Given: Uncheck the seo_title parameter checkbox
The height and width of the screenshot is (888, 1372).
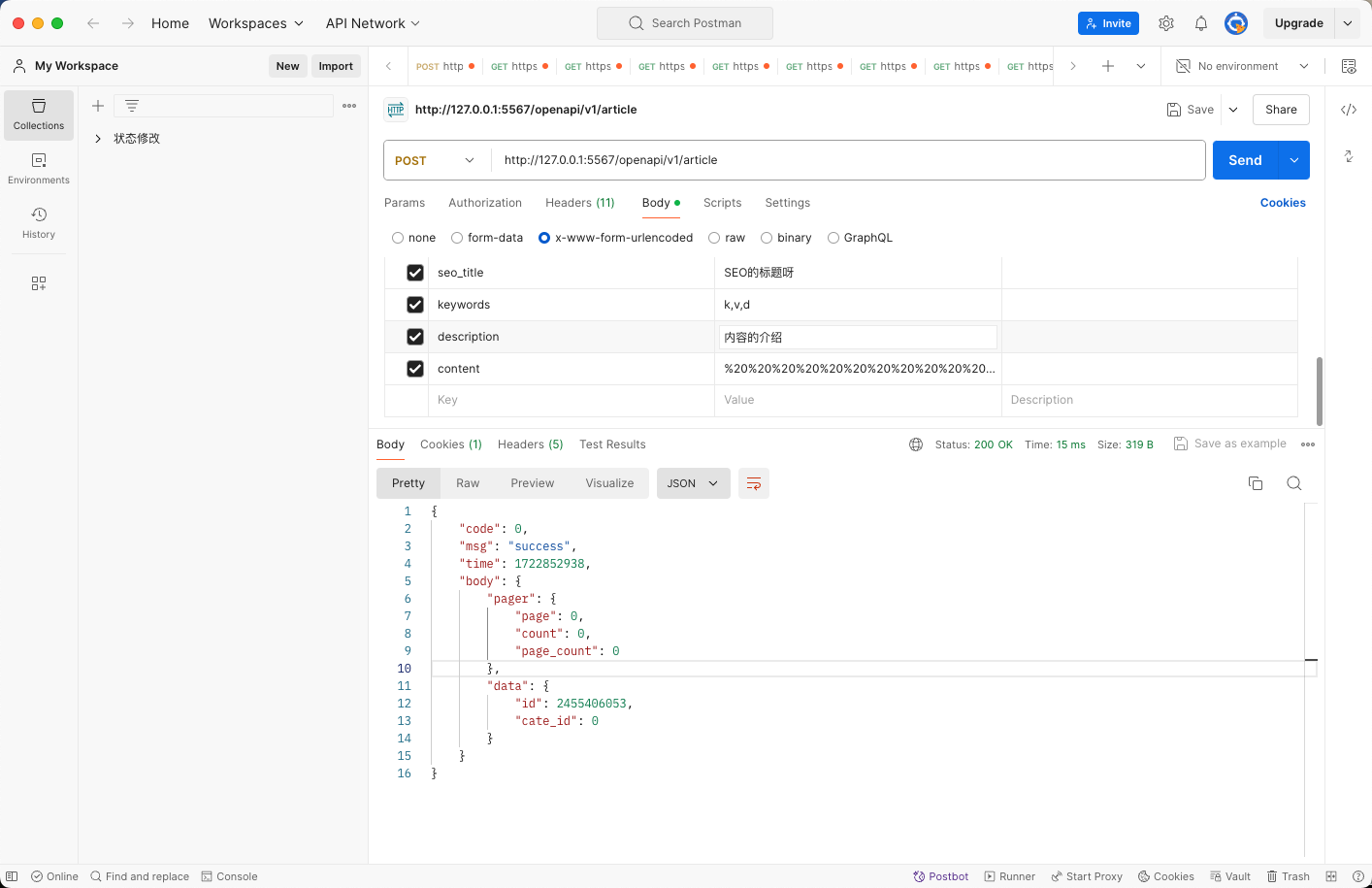Looking at the screenshot, I should coord(415,273).
